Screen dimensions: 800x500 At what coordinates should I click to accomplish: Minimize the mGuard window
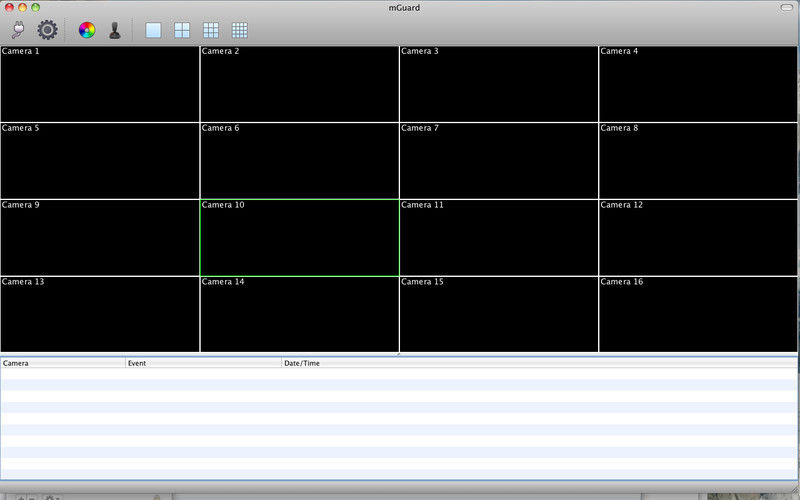pyautogui.click(x=22, y=7)
